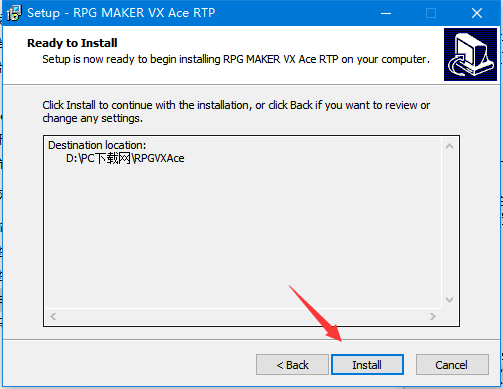Click the D:\PC下载网\RPGVXAce path text
Image resolution: width=503 pixels, height=389 pixels.
pyautogui.click(x=125, y=158)
